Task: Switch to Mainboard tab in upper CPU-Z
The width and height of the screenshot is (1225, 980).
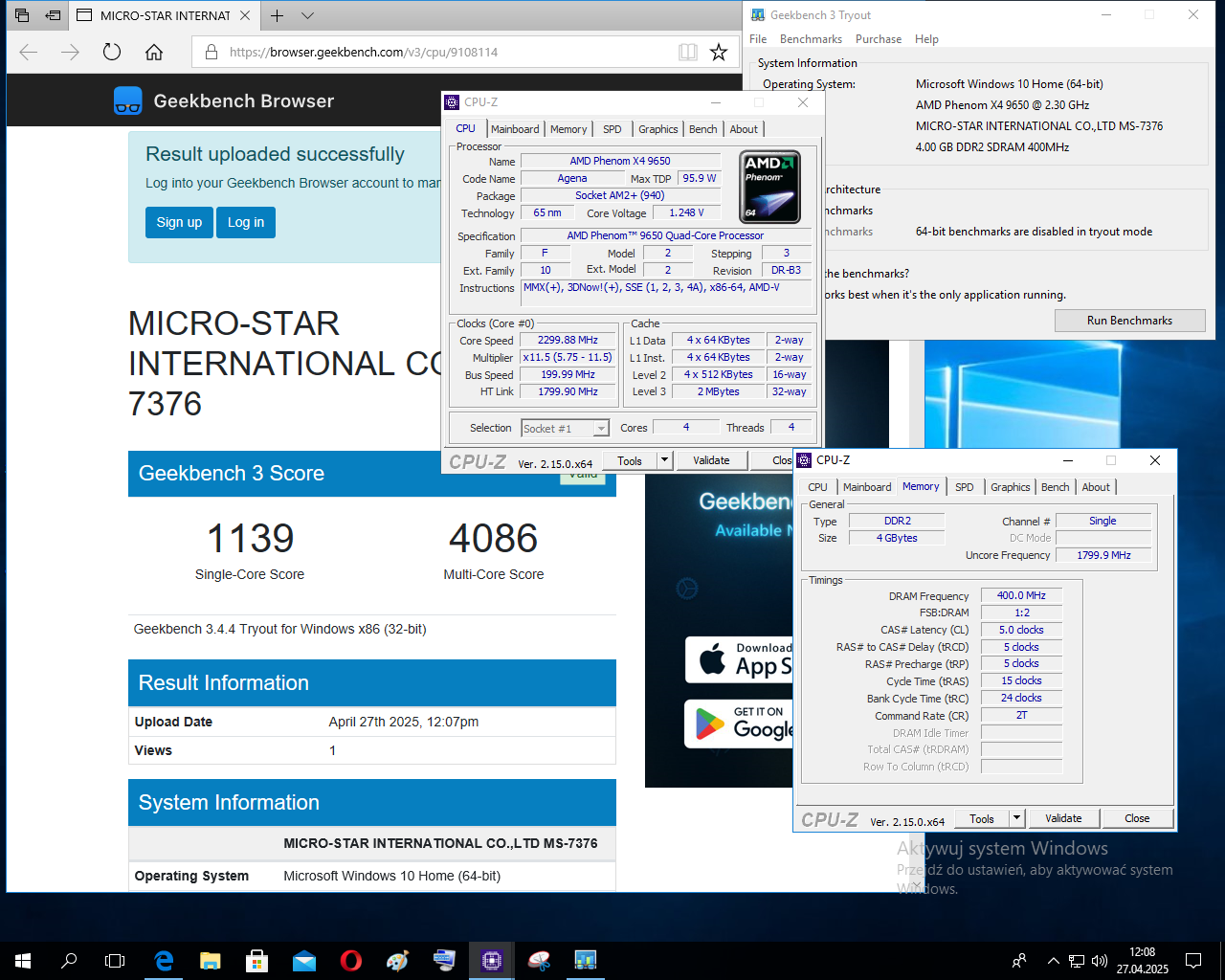Action: click(515, 129)
